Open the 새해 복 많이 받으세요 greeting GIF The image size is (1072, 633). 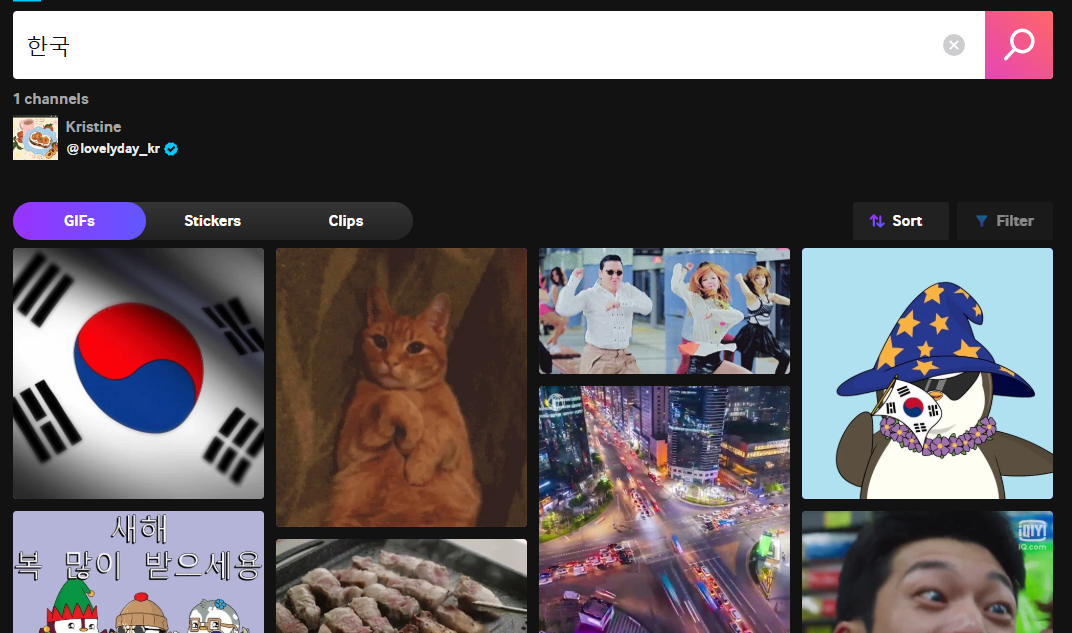(x=138, y=572)
